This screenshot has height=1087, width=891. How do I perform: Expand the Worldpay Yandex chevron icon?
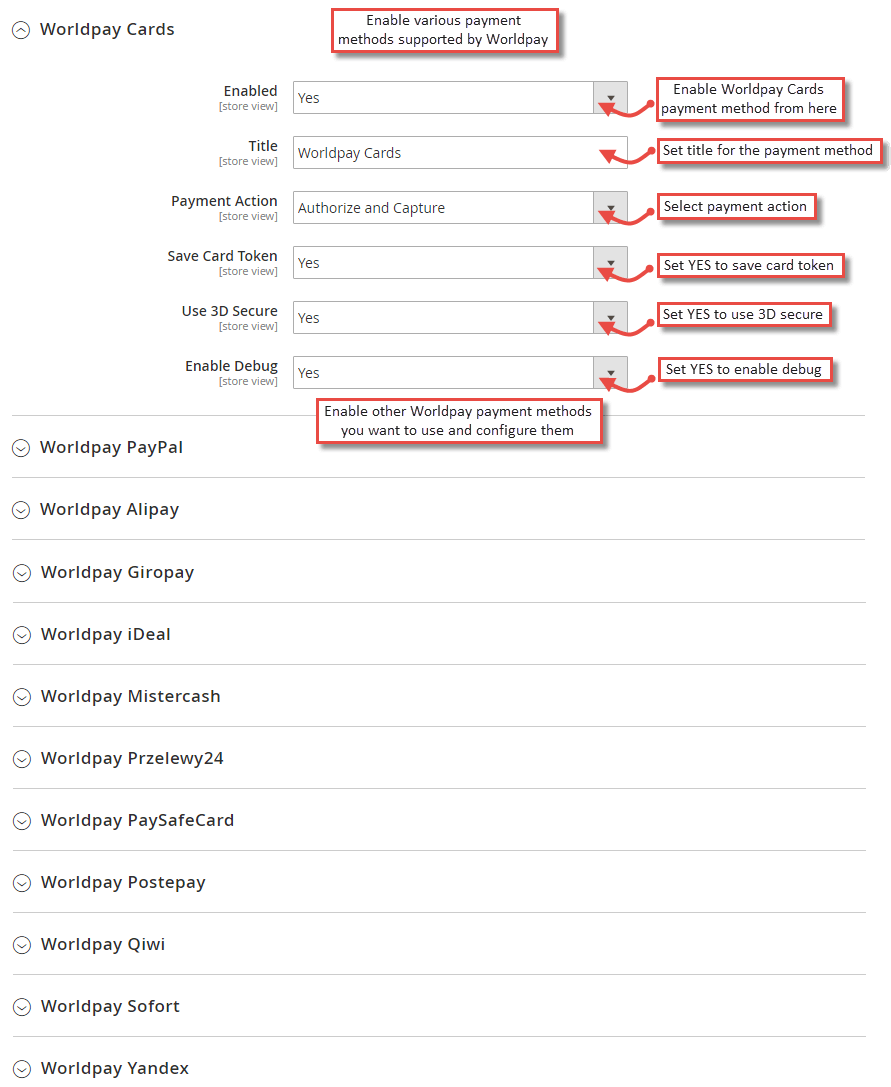pos(22,1069)
